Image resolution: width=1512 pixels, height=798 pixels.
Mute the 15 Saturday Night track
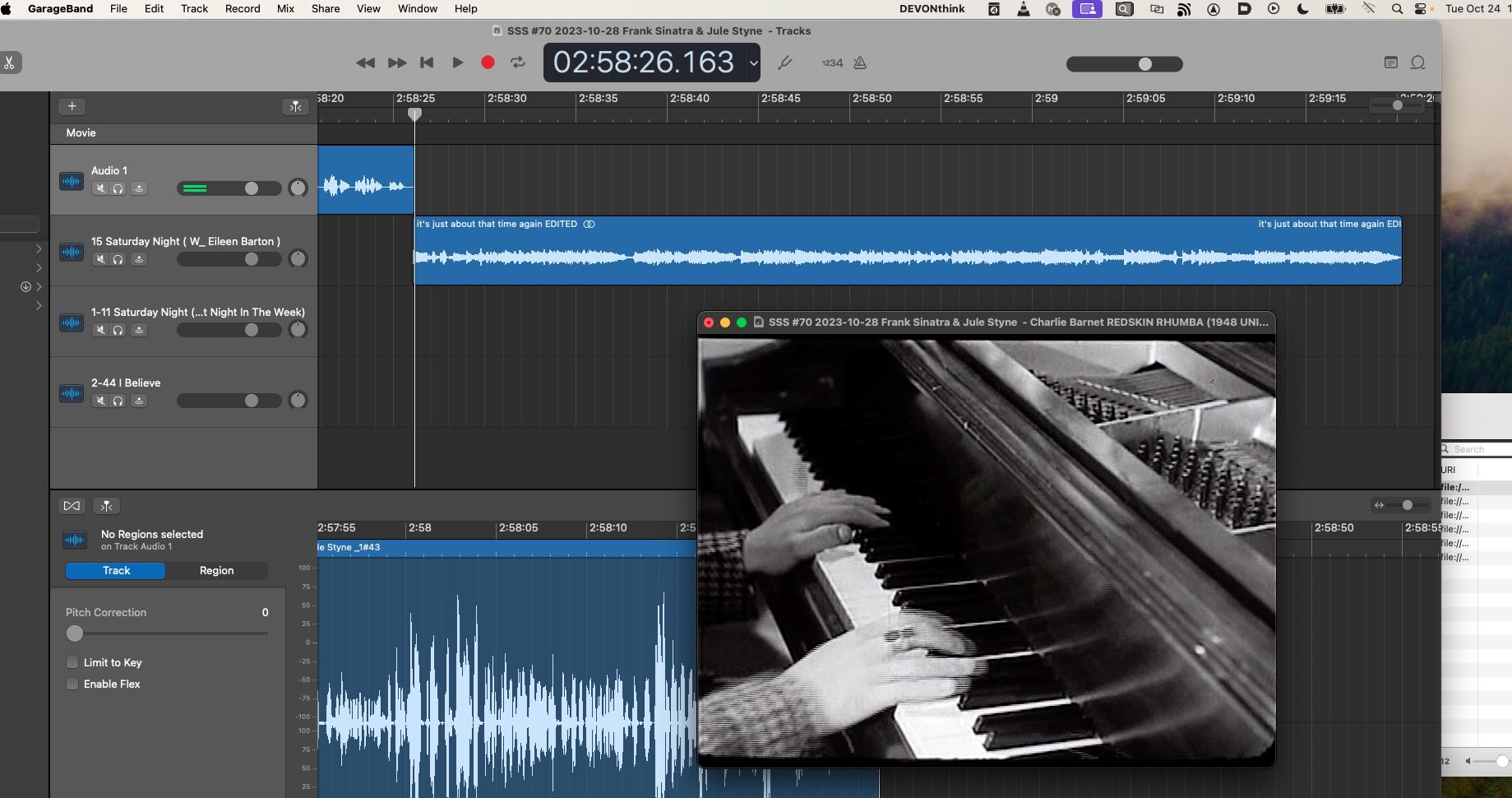click(100, 259)
